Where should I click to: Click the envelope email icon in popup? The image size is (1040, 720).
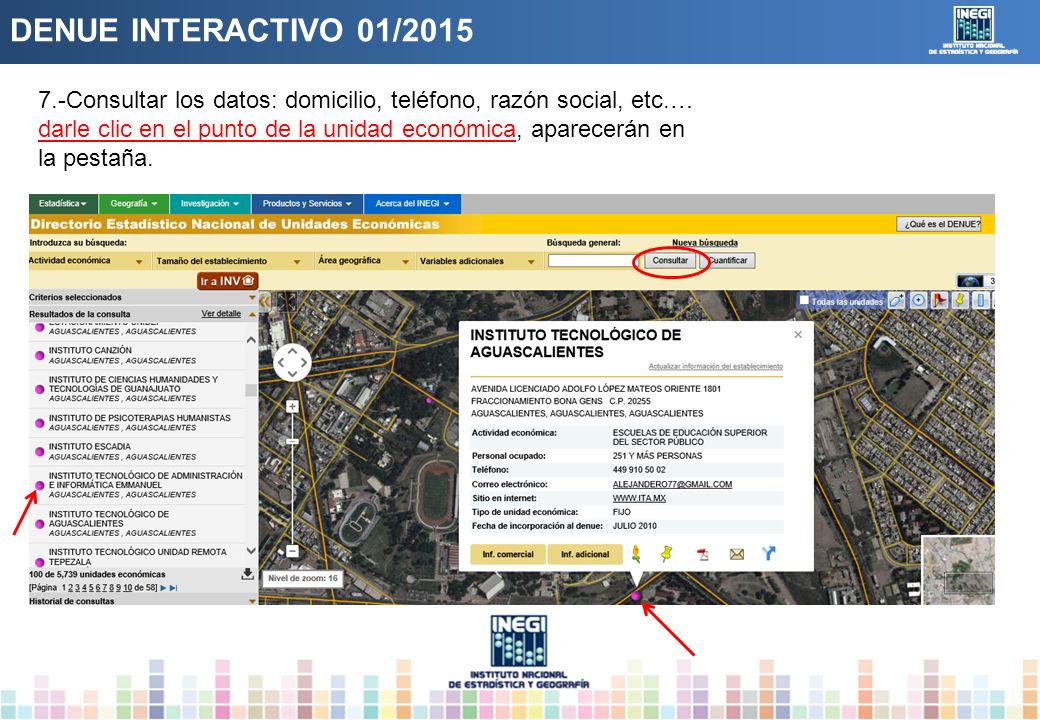coord(736,554)
